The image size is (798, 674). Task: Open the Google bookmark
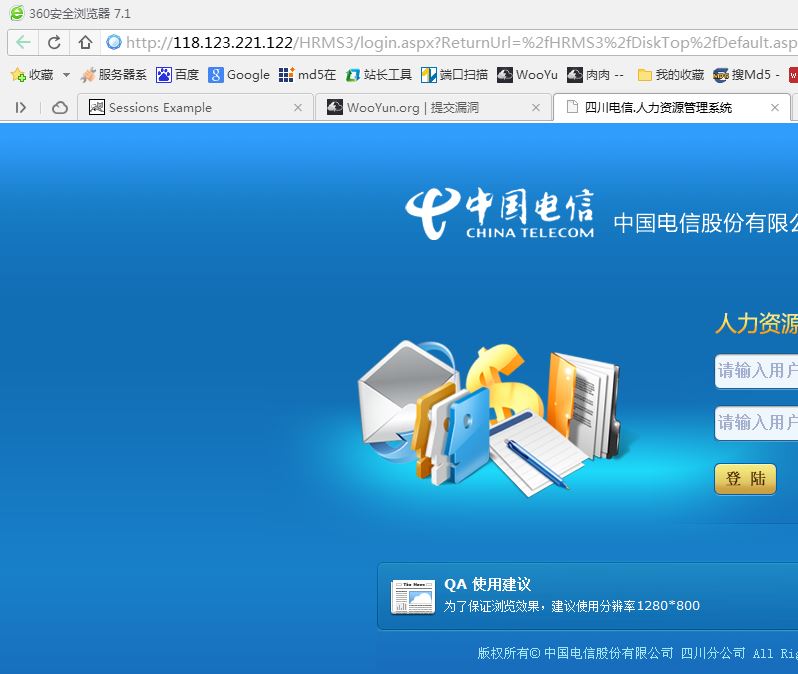(239, 75)
